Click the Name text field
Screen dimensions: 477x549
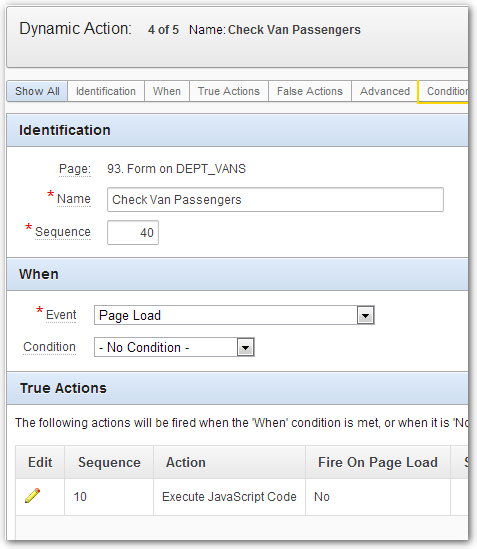[275, 200]
